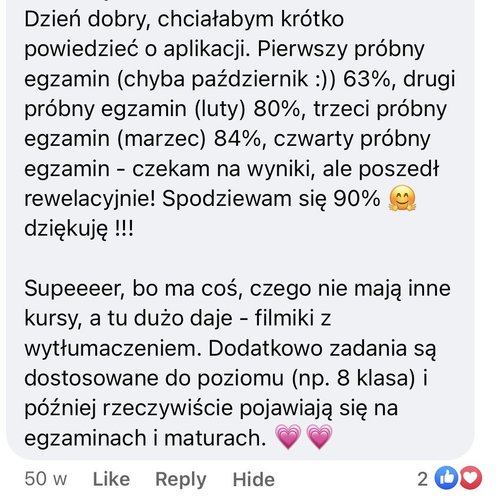Click the '(np. 8 klasa)' text
Screen dimensions: 500x504
(353, 379)
